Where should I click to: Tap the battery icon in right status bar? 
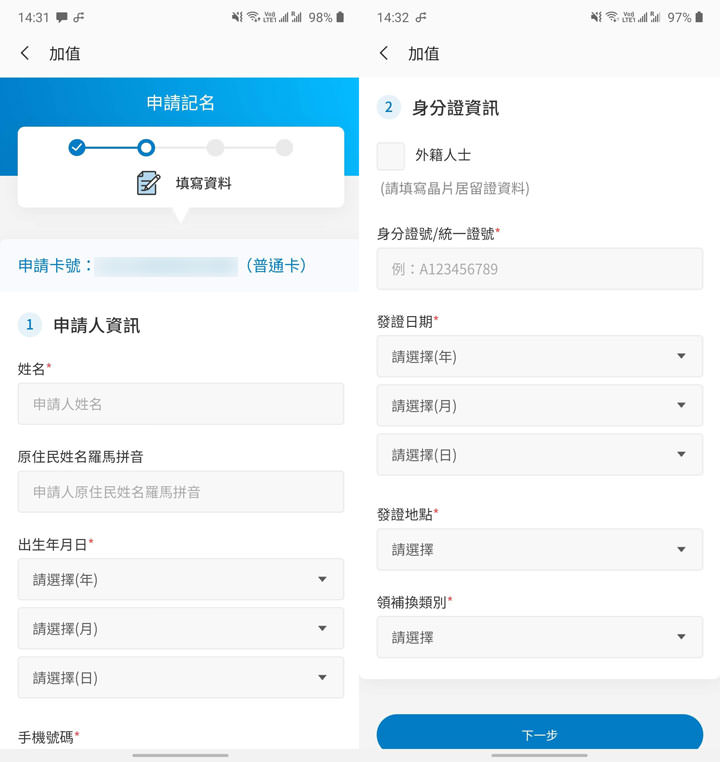pos(699,17)
